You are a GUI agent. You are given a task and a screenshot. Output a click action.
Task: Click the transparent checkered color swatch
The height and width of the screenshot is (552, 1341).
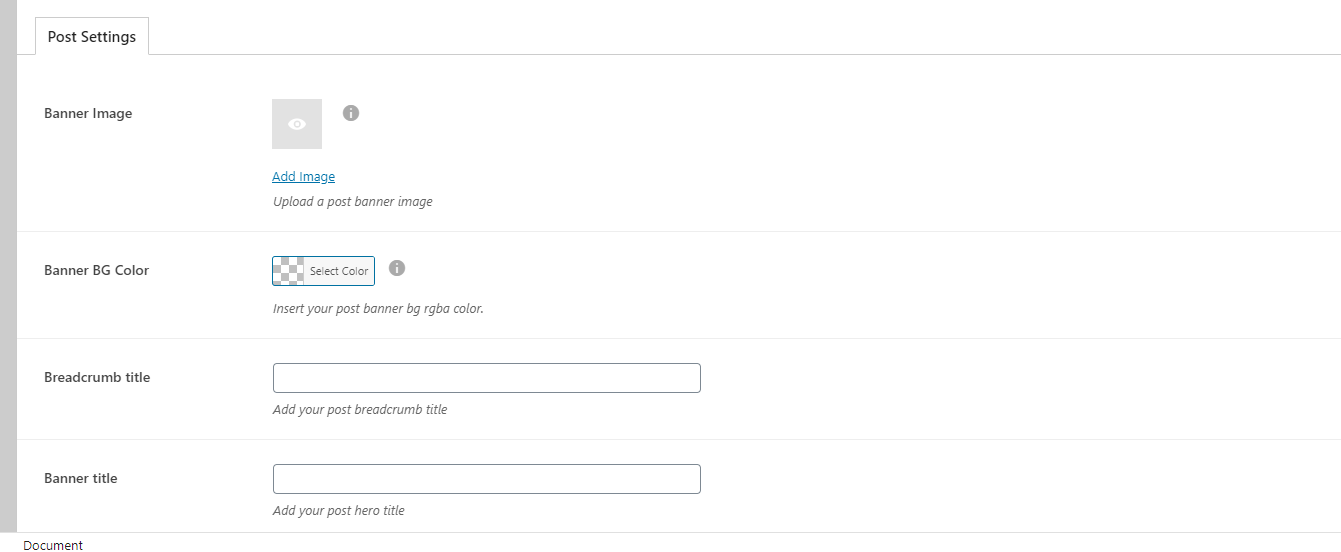tap(289, 271)
